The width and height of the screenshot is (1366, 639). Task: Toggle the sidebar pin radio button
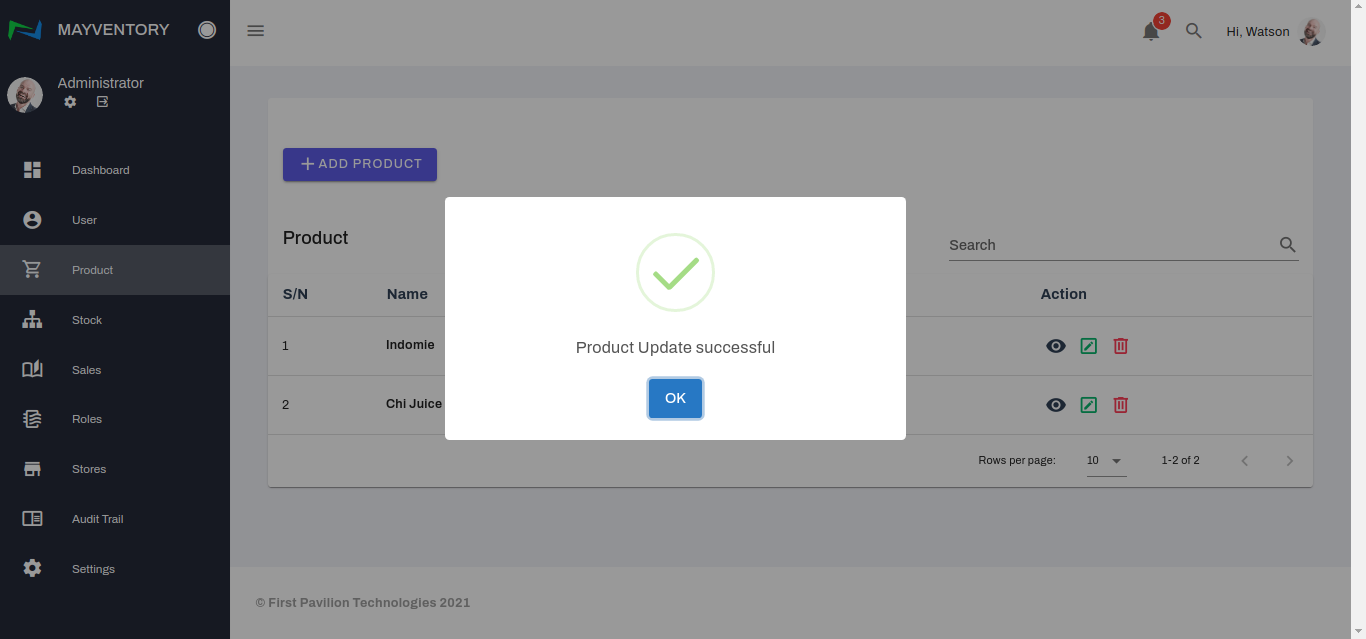pyautogui.click(x=207, y=30)
